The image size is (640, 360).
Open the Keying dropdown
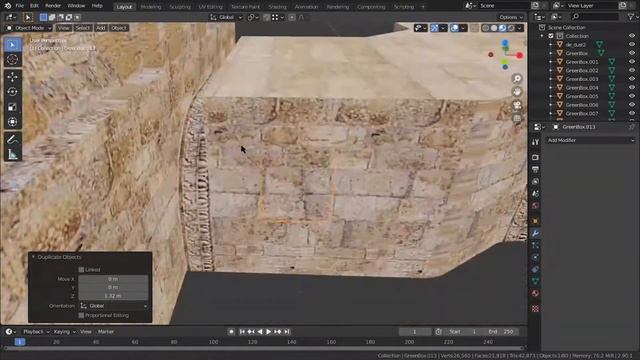pyautogui.click(x=64, y=332)
